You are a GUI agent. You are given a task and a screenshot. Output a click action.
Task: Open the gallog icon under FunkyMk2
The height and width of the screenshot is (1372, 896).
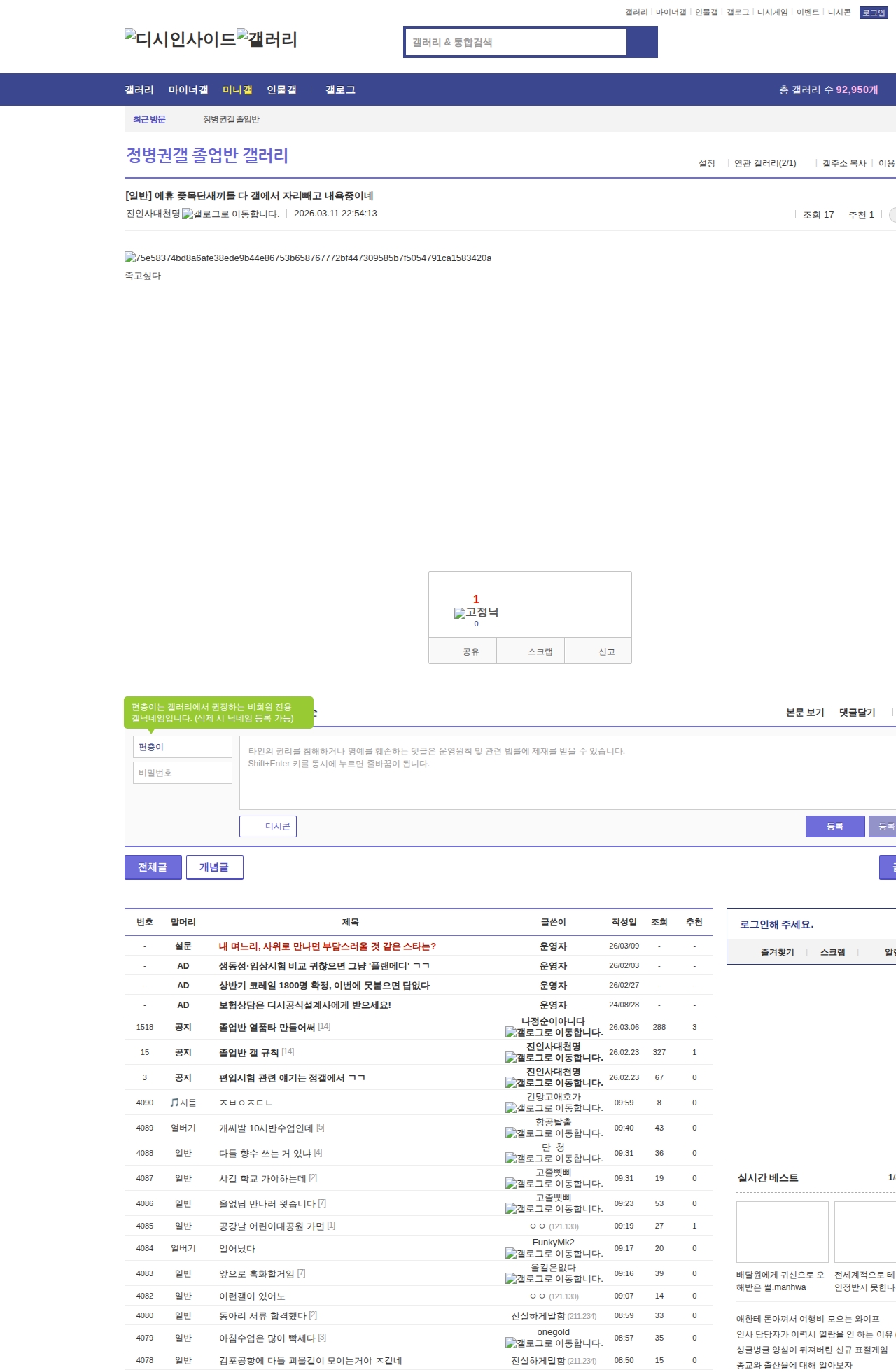point(554,1254)
